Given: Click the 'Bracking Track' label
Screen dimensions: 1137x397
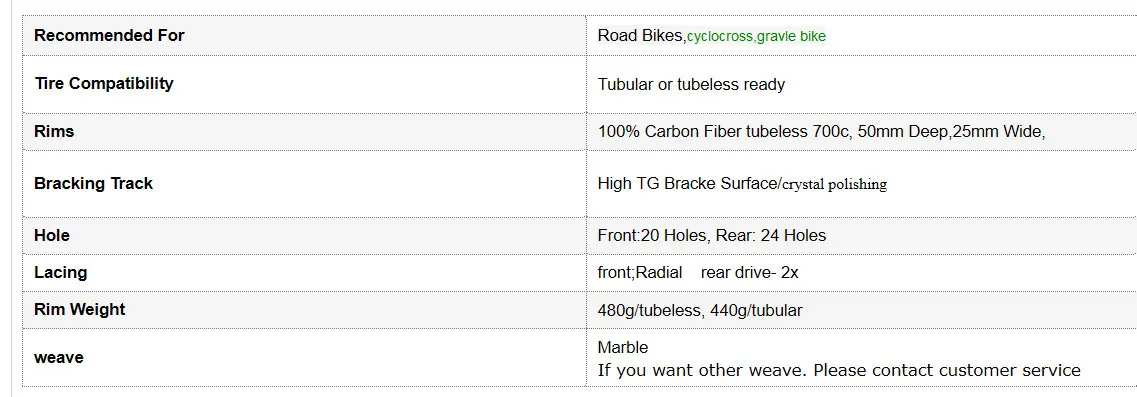Looking at the screenshot, I should [x=93, y=184].
